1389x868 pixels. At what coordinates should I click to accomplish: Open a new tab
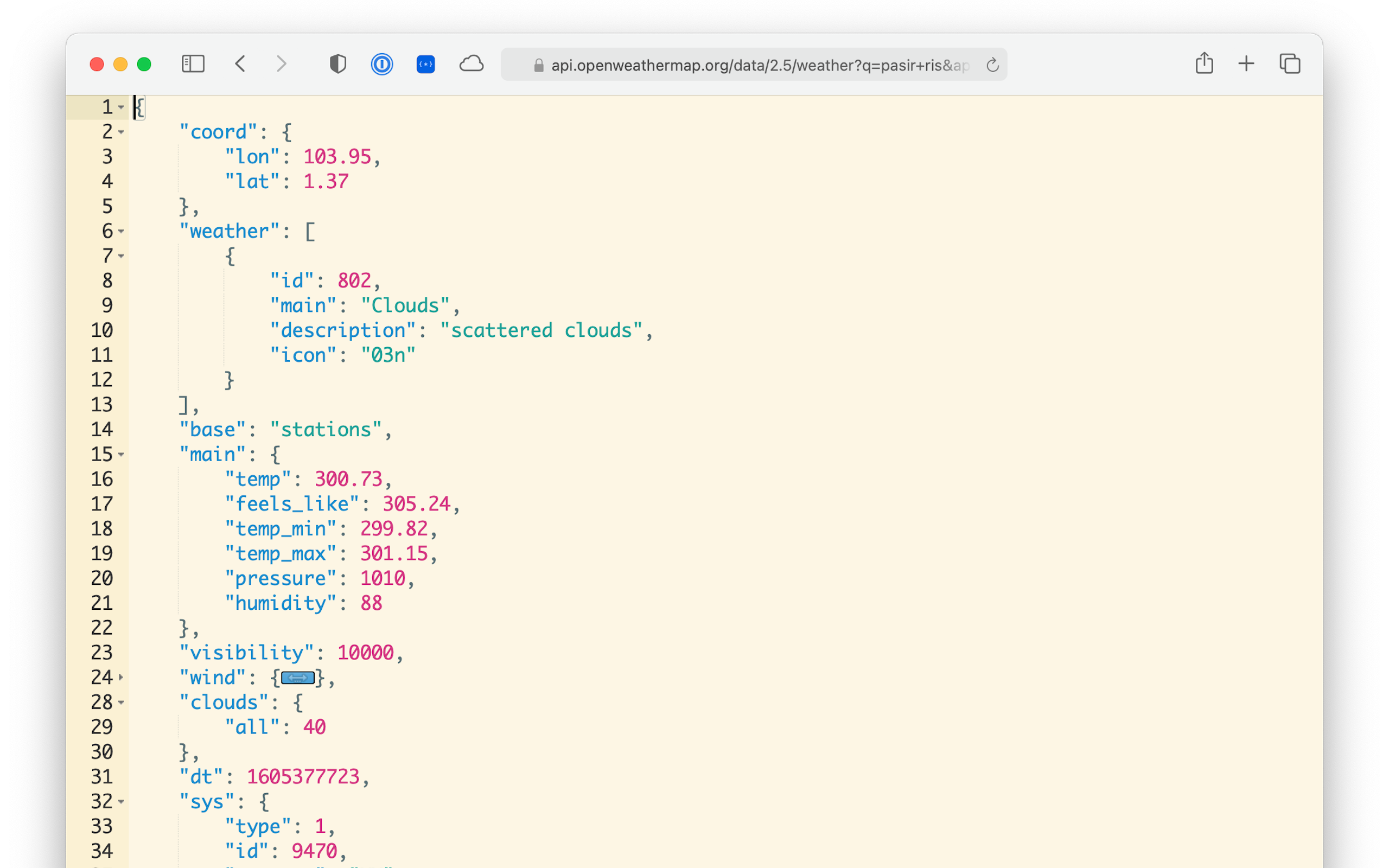(x=1246, y=63)
